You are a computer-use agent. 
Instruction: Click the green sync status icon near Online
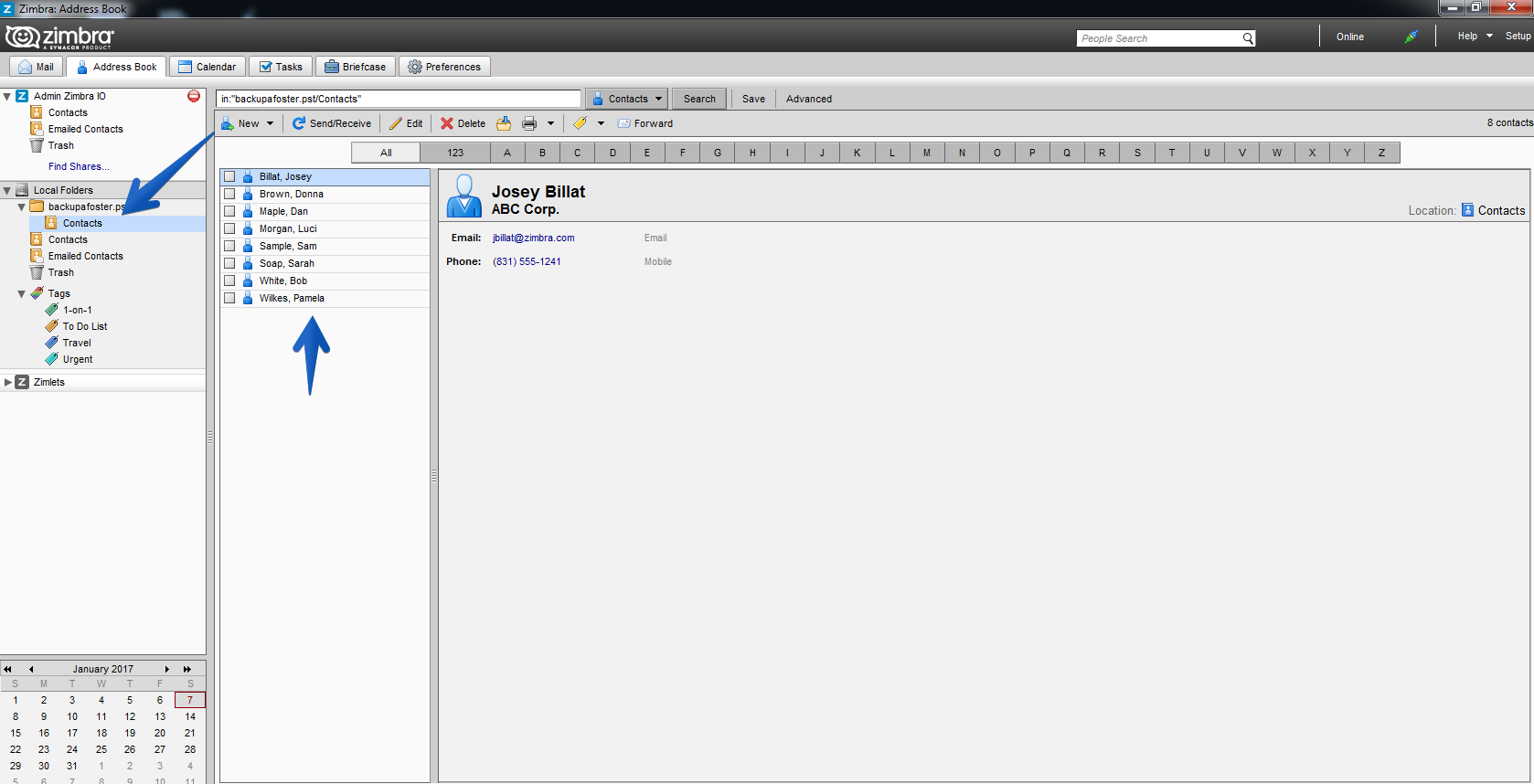pos(1411,37)
